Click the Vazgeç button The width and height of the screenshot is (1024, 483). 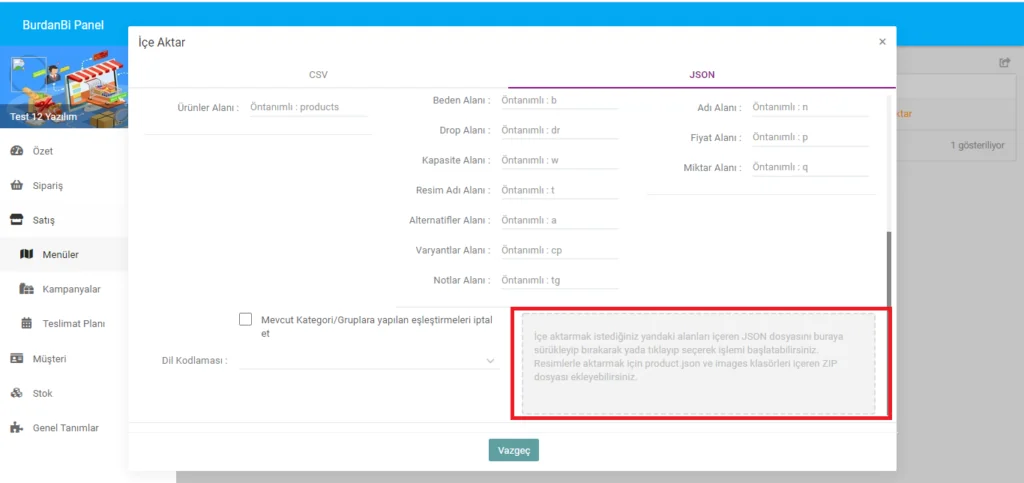click(x=513, y=450)
